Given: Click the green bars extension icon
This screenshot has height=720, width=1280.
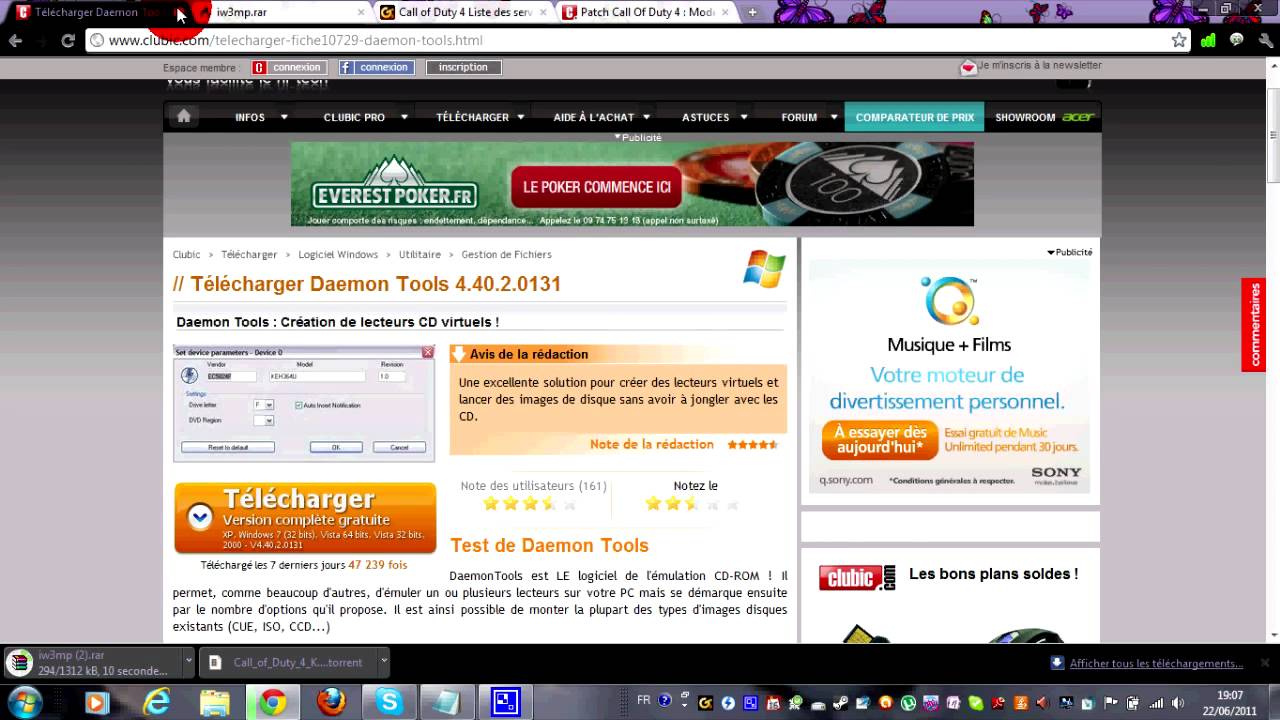Looking at the screenshot, I should tap(1208, 41).
